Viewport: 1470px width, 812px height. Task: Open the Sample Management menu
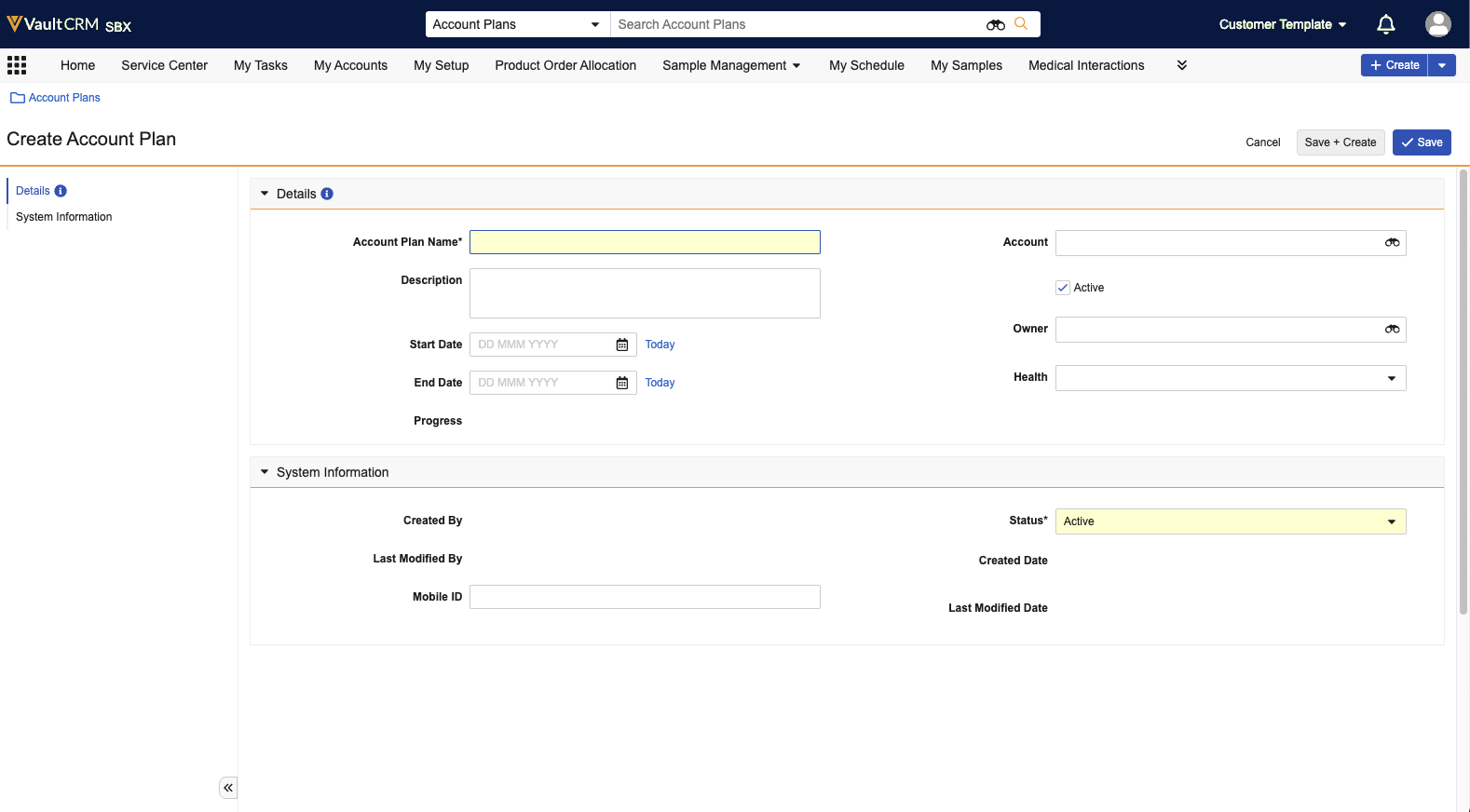coord(731,65)
